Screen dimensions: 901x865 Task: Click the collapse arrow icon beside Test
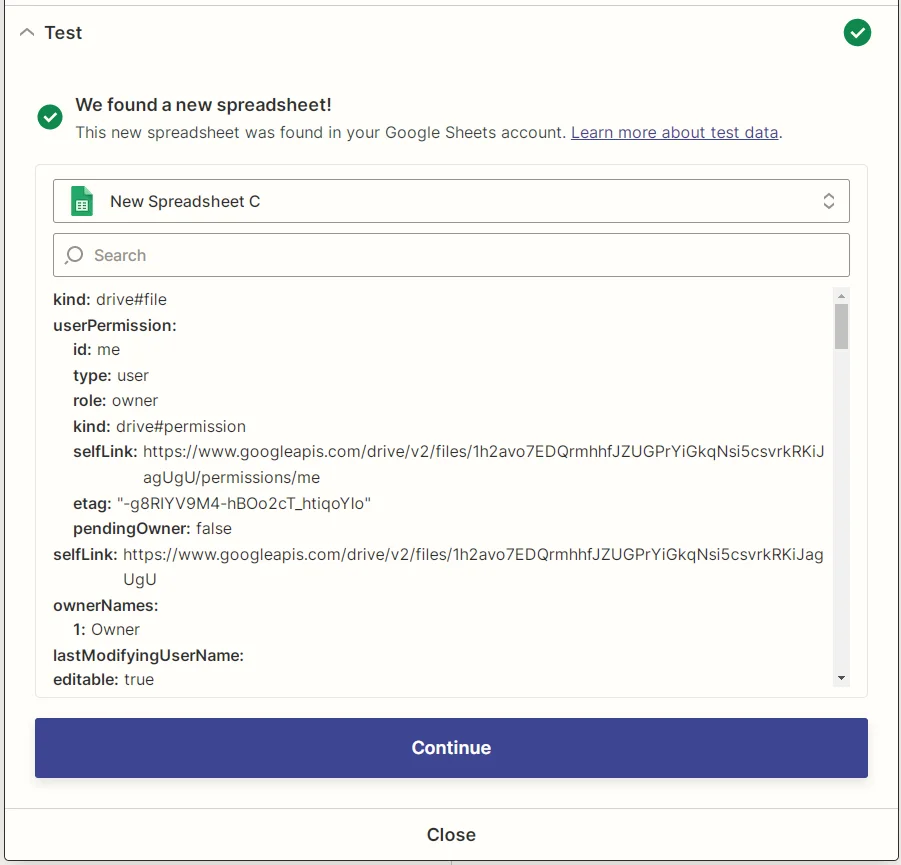(x=26, y=32)
